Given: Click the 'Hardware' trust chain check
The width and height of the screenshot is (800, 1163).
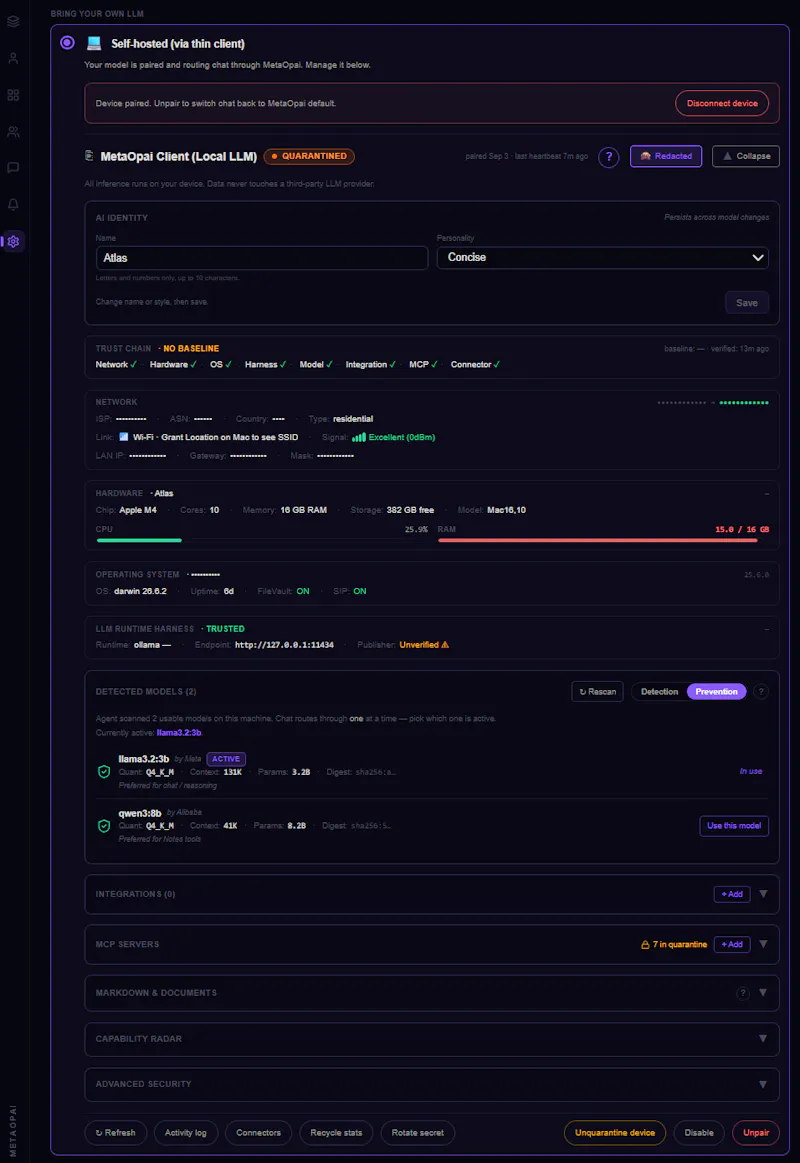Looking at the screenshot, I should [x=173, y=365].
